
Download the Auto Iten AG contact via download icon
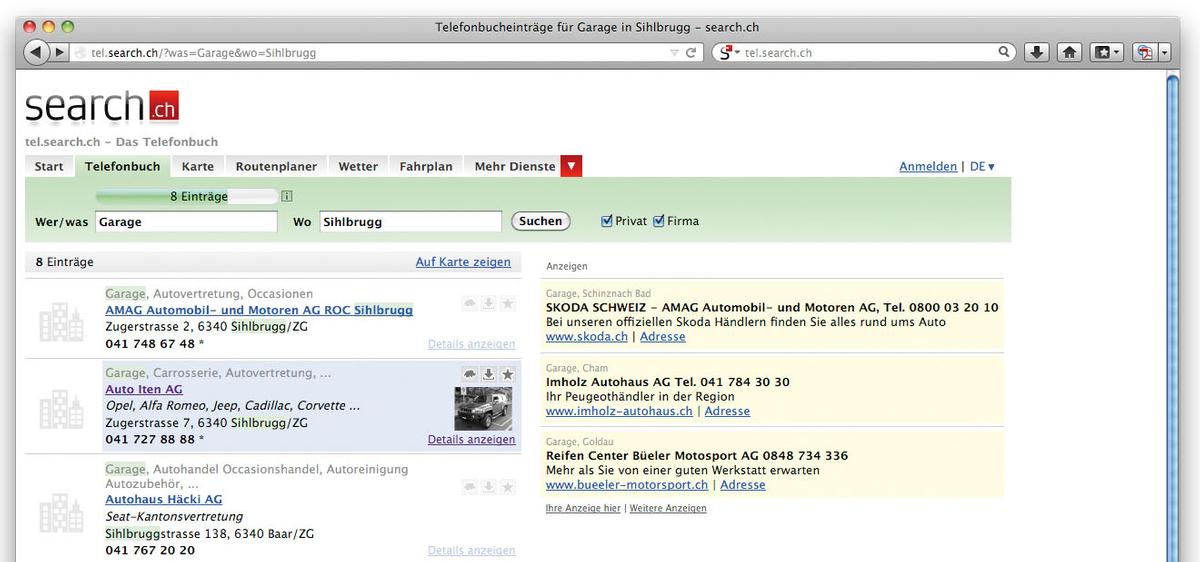click(488, 374)
